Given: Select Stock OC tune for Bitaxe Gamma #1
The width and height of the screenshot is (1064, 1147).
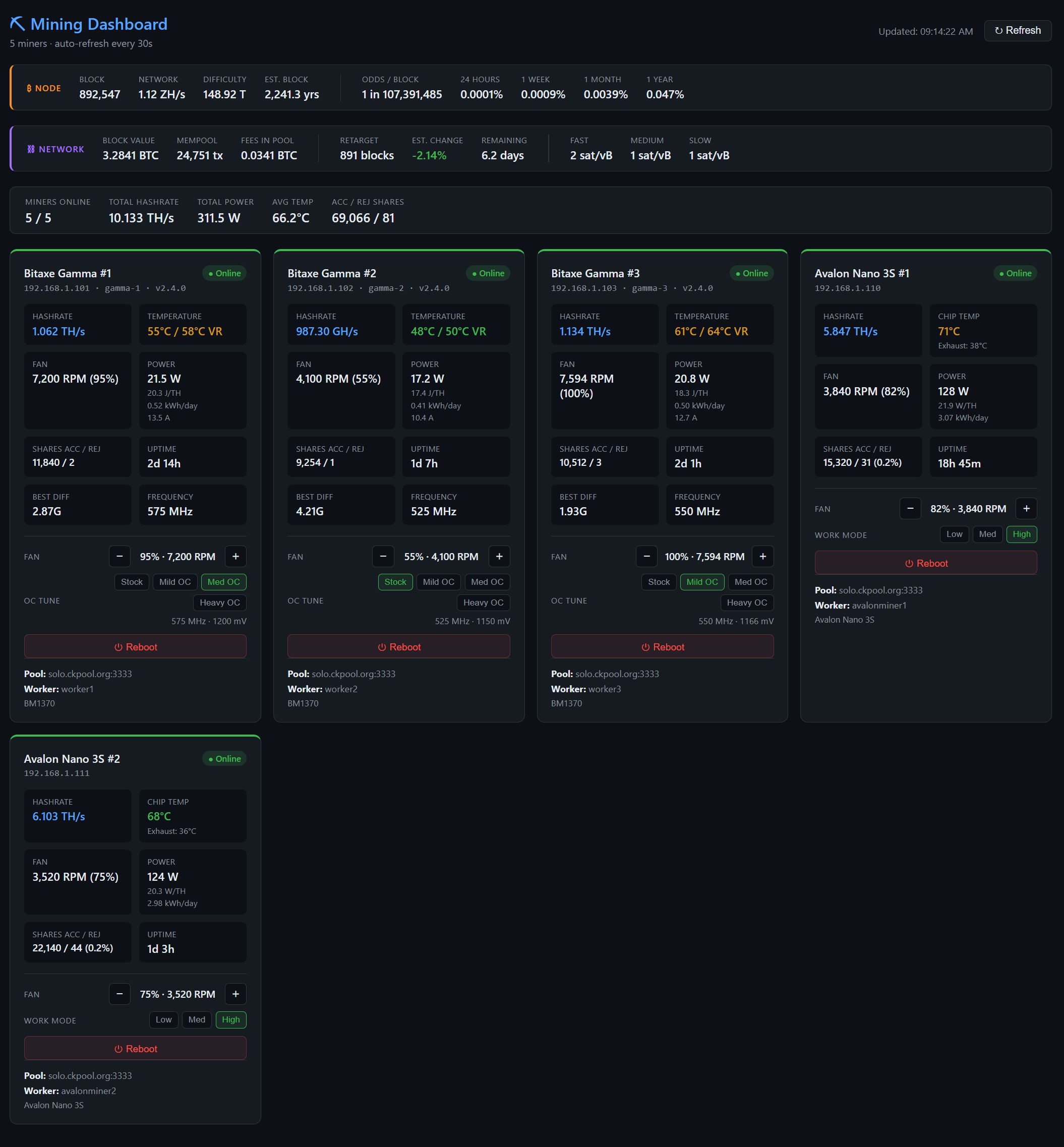Looking at the screenshot, I should [x=132, y=582].
